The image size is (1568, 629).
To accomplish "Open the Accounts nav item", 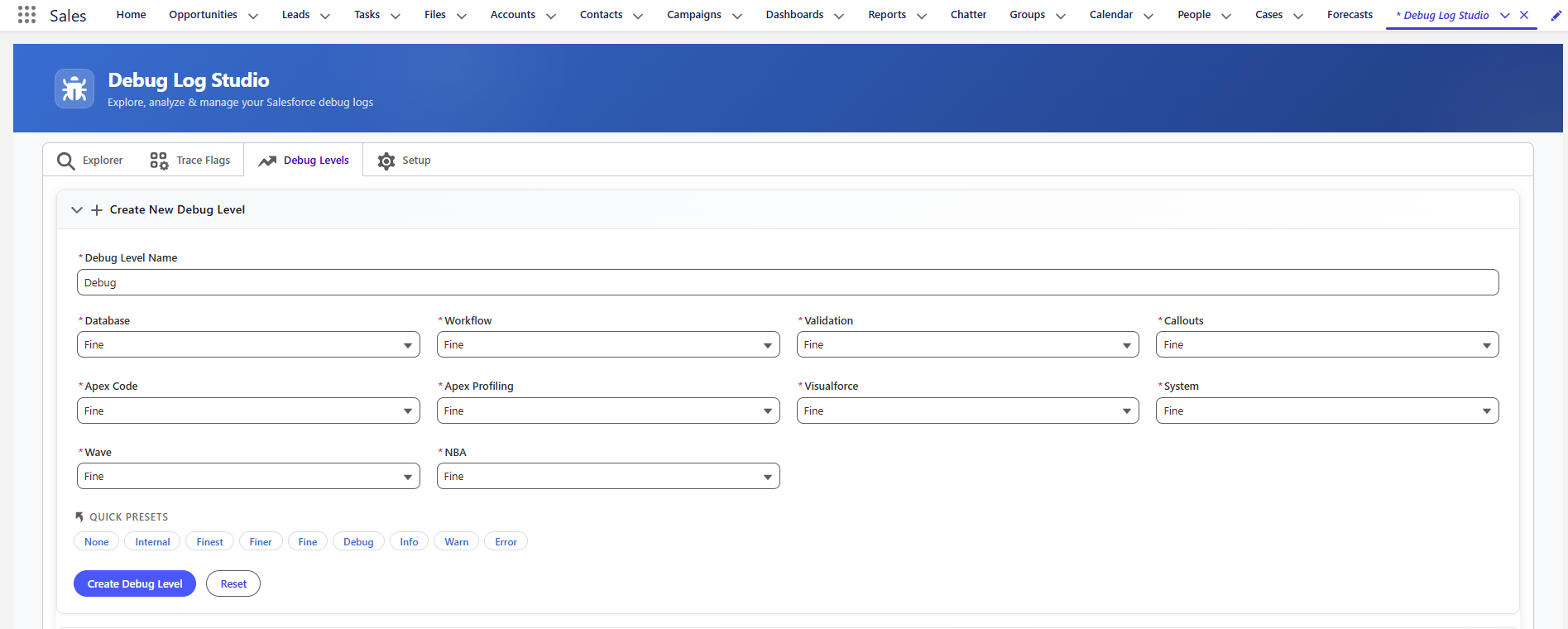I will [513, 15].
